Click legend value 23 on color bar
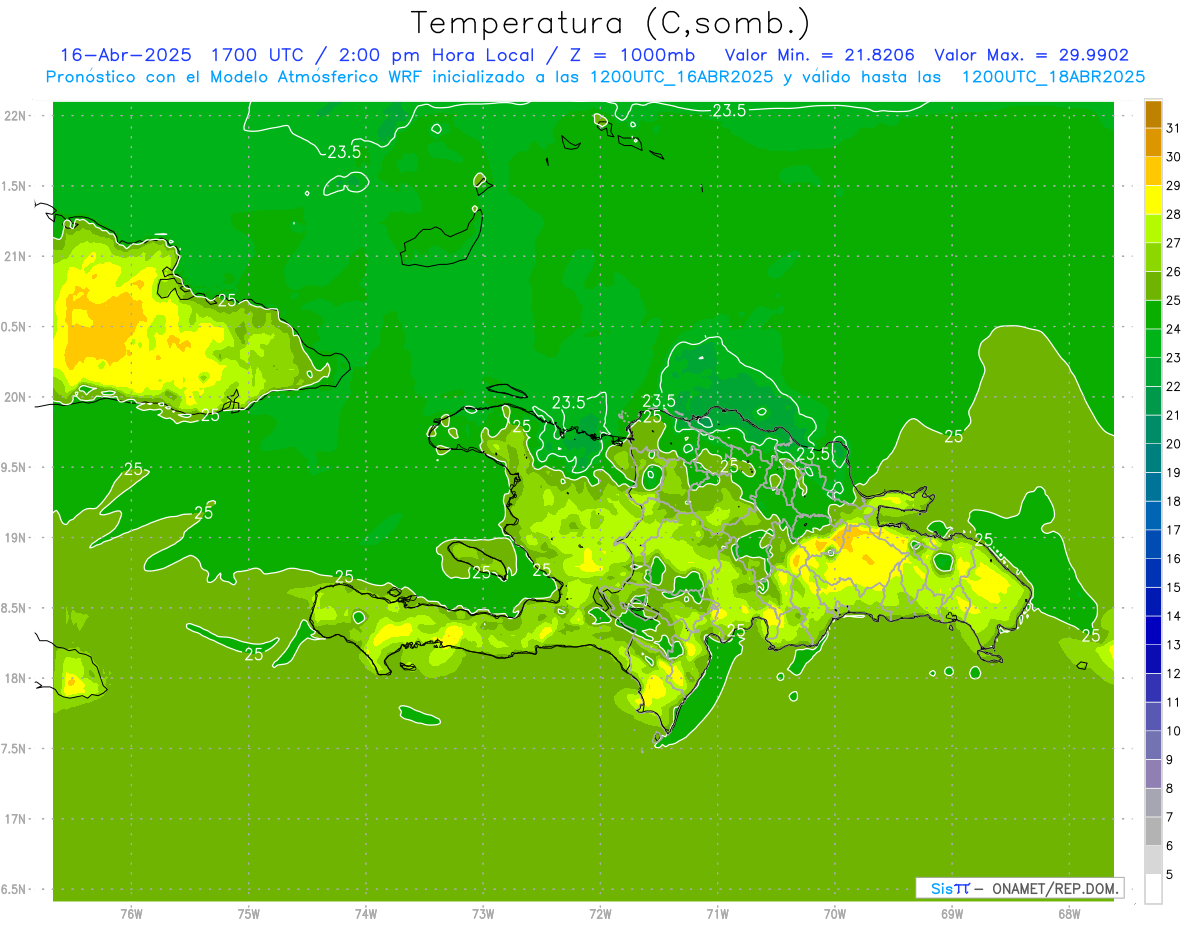 click(1174, 358)
